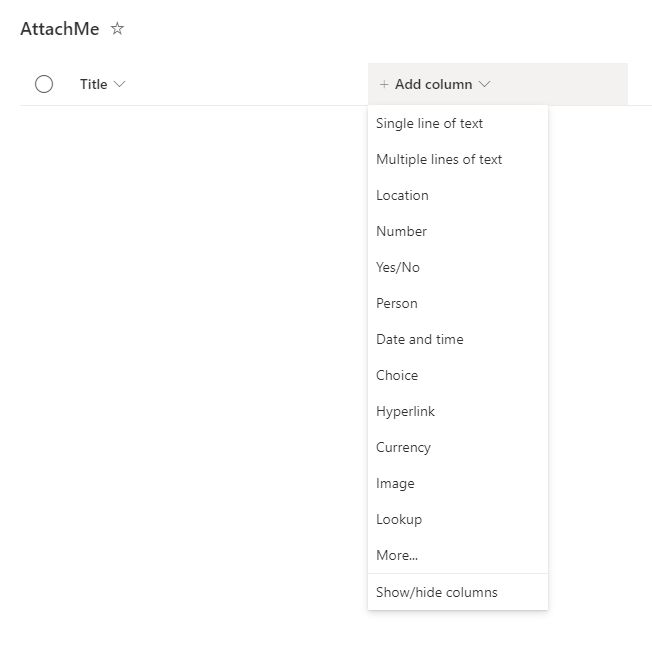Open the Title column header
This screenshot has height=648, width=652.
point(93,84)
